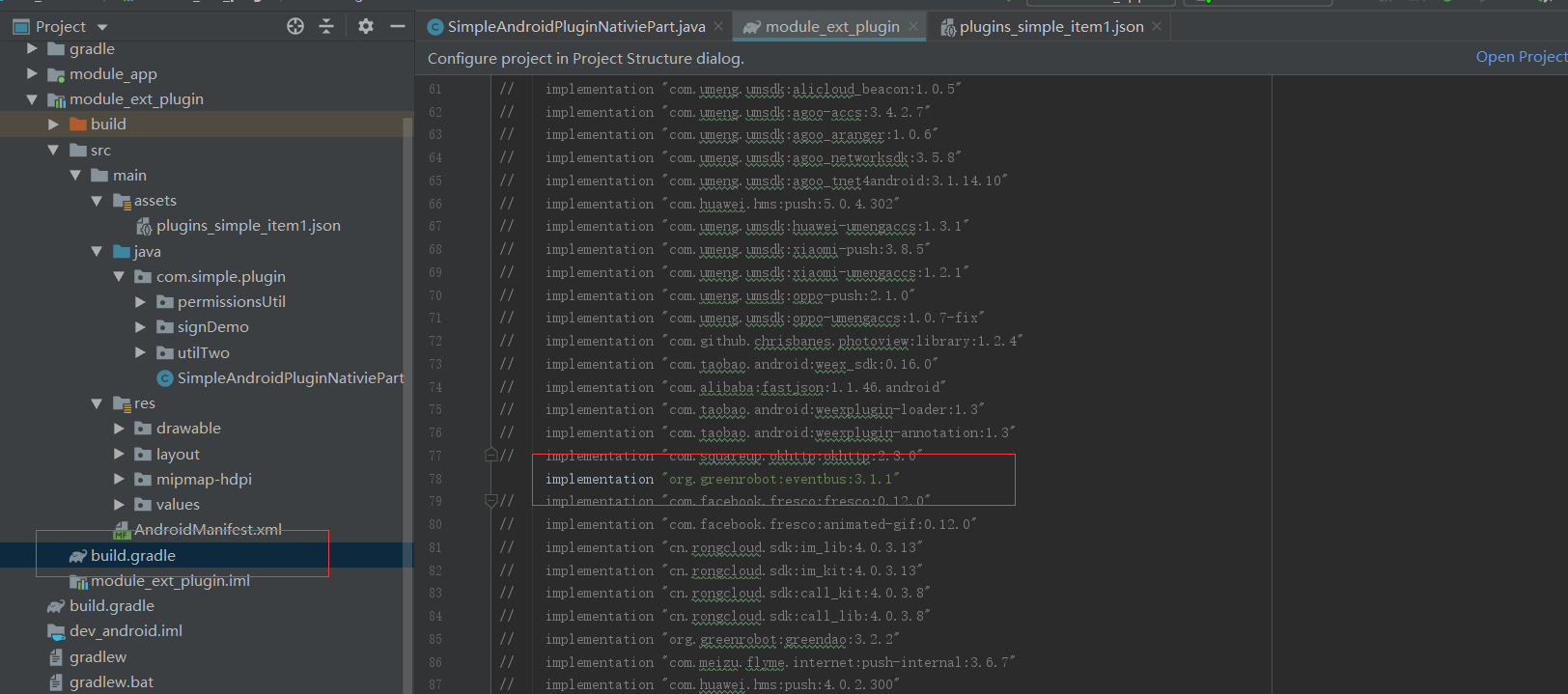Click the orange build folder icon
This screenshot has height=694, width=1568.
coord(78,125)
